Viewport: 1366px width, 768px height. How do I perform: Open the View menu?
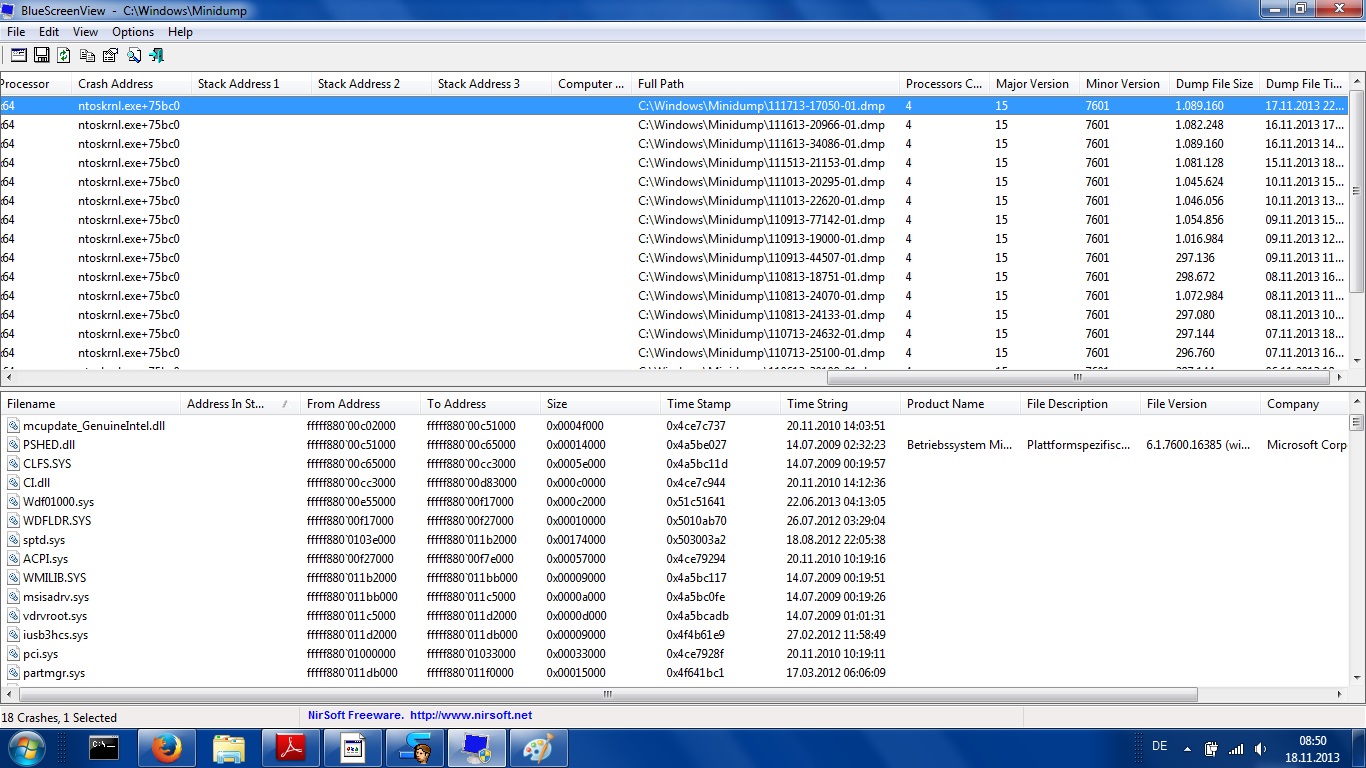pos(85,32)
